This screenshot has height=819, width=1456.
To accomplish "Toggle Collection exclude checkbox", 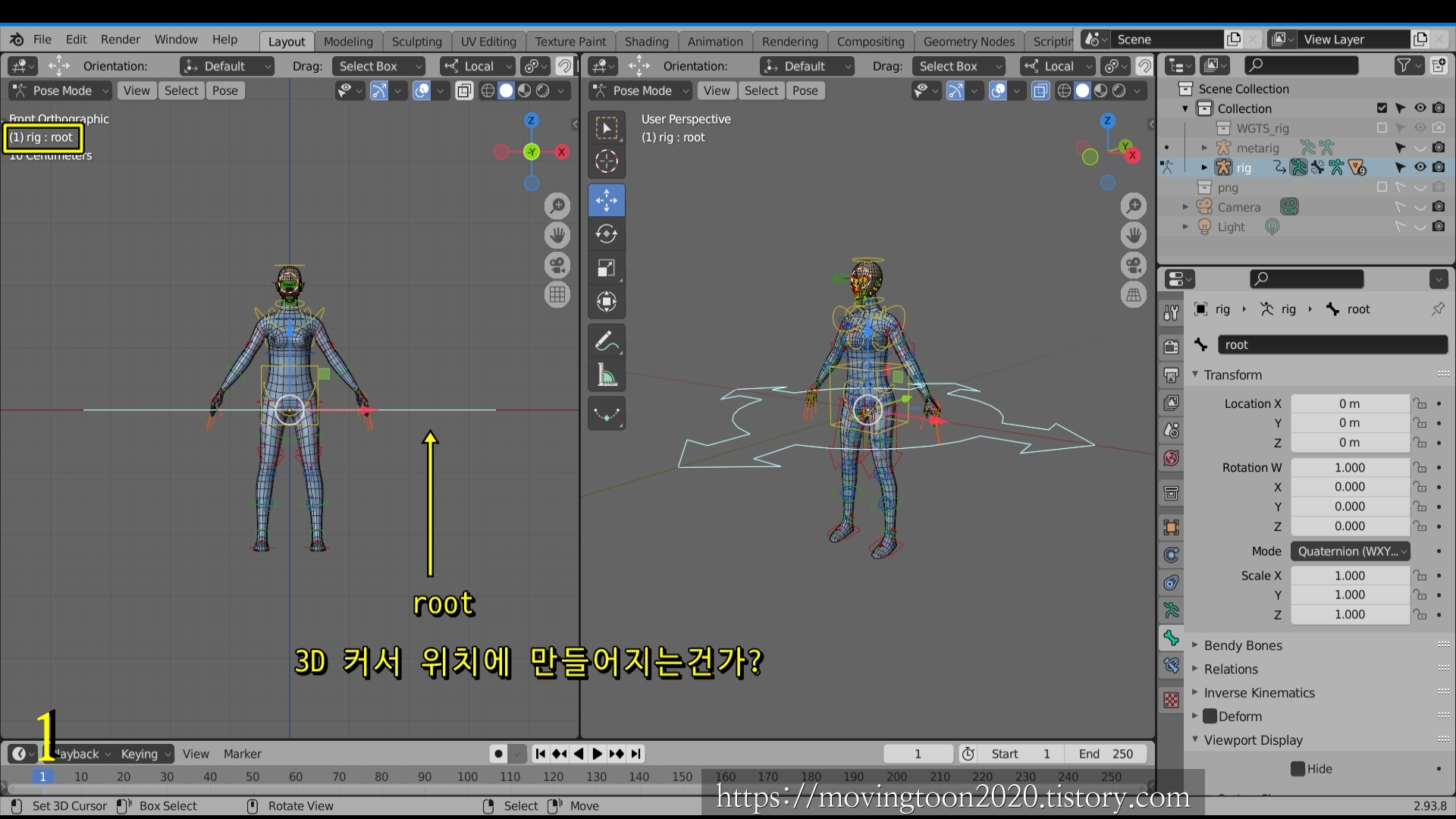I will [x=1382, y=108].
